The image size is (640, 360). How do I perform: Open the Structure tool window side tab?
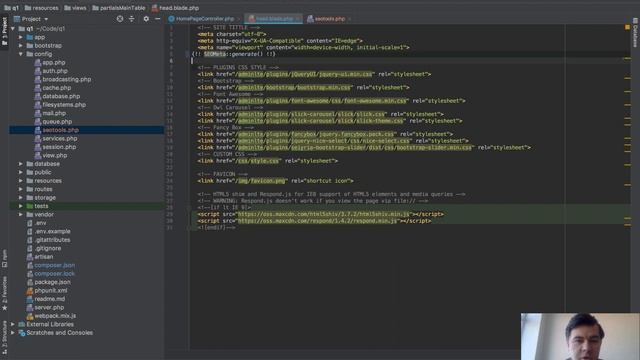click(4, 337)
